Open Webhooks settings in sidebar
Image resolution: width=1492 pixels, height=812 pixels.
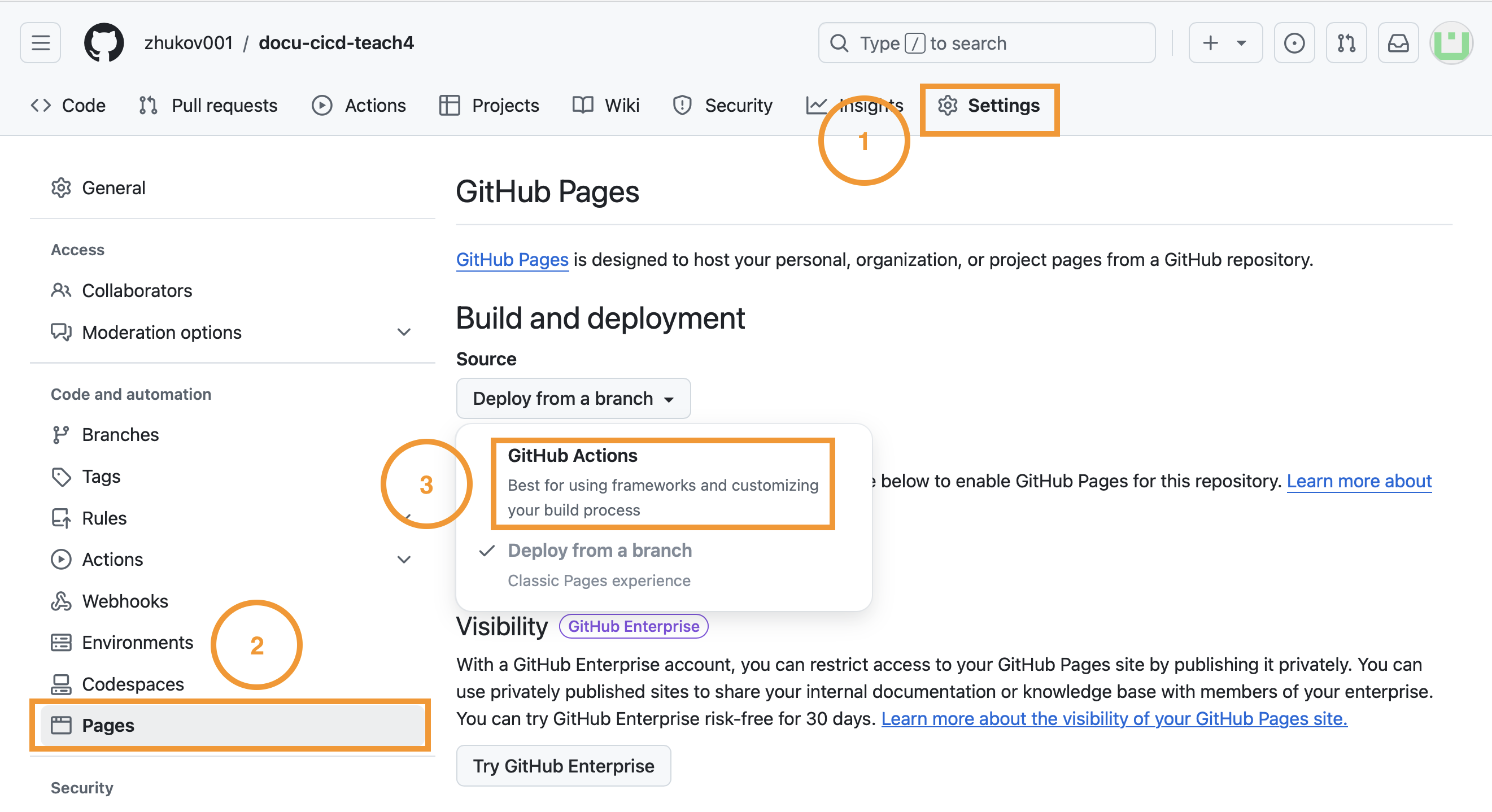125,601
